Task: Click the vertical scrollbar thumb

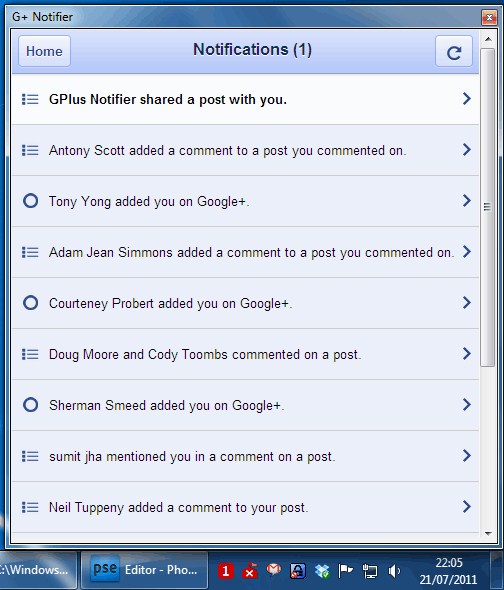Action: point(487,207)
